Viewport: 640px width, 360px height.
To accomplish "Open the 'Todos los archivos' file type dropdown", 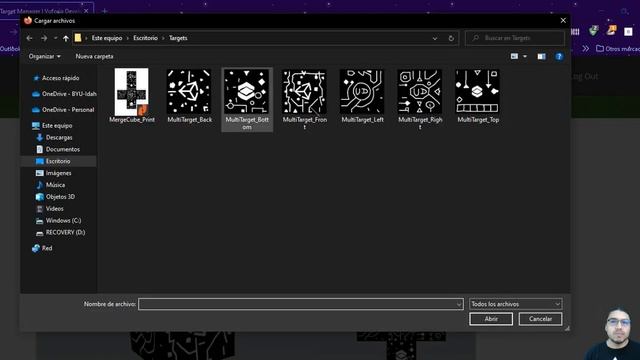I will [516, 304].
